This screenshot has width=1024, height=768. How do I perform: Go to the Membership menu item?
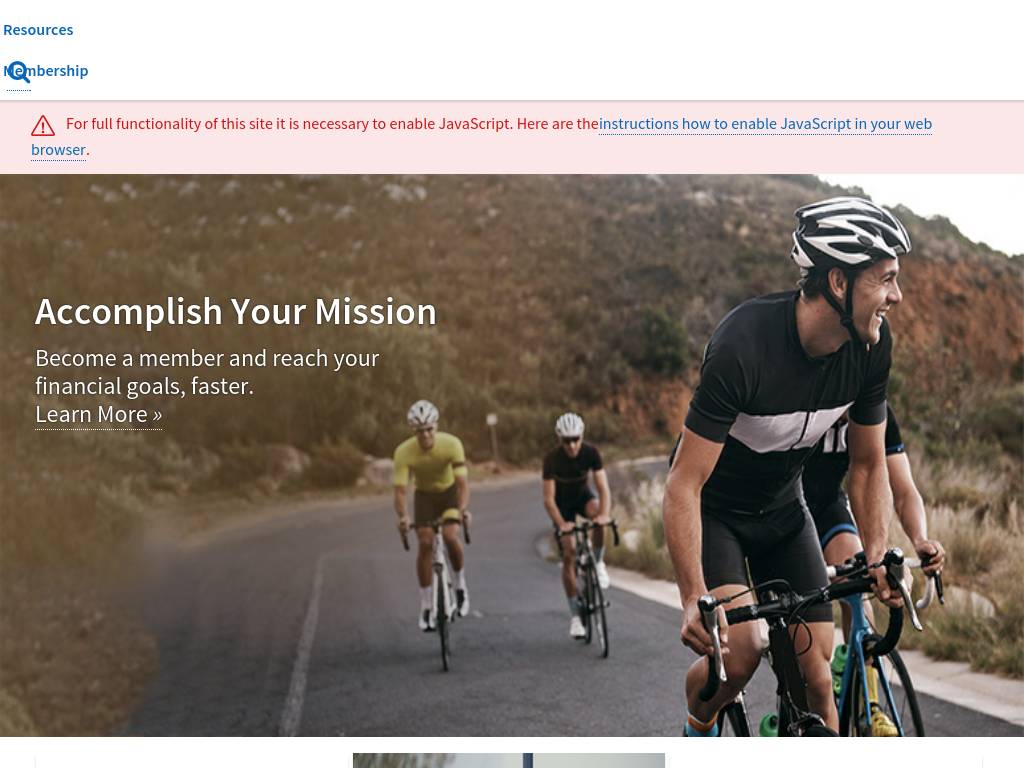click(x=46, y=71)
